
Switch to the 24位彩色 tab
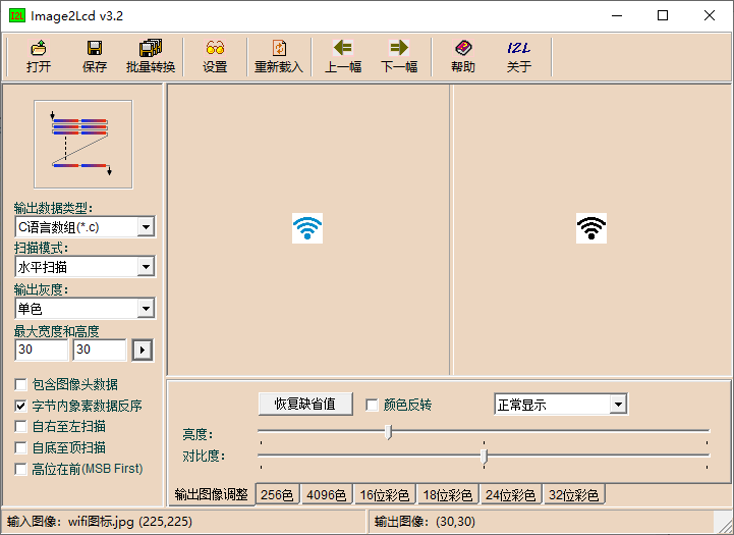pos(511,495)
